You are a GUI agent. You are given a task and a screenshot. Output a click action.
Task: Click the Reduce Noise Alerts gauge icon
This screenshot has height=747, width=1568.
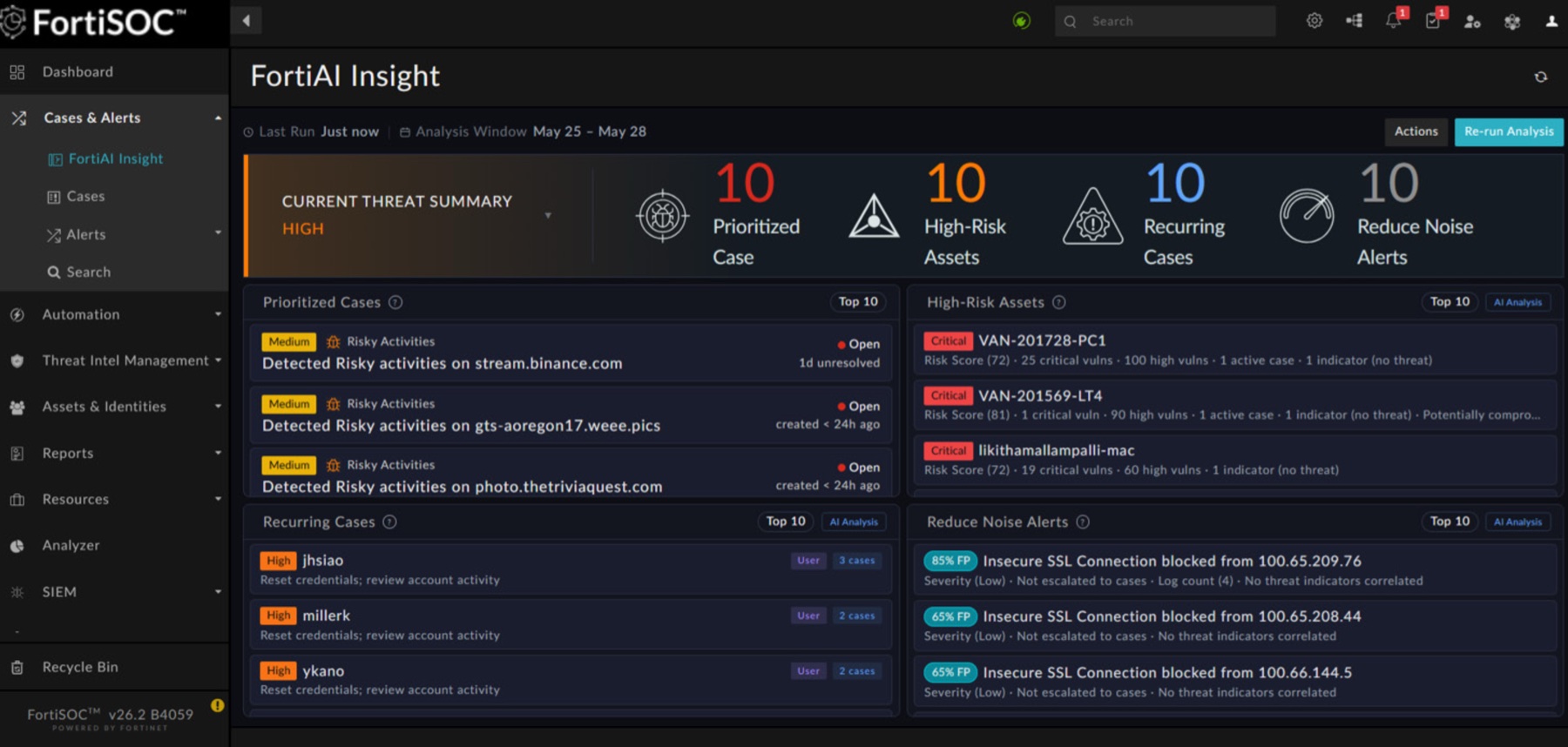pyautogui.click(x=1307, y=216)
